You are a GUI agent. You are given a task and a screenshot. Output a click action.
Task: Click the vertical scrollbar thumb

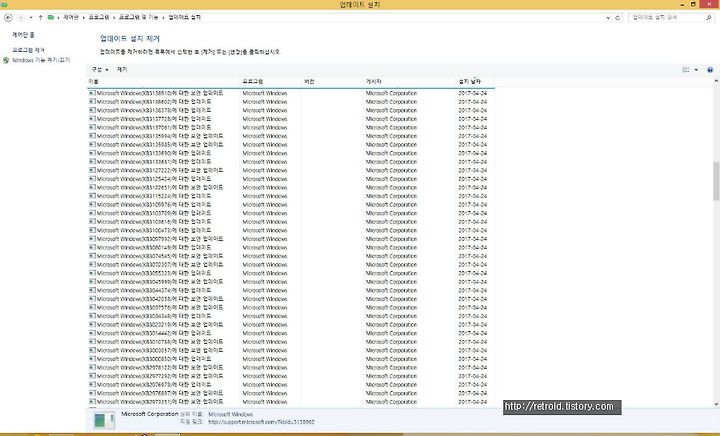[x=716, y=181]
